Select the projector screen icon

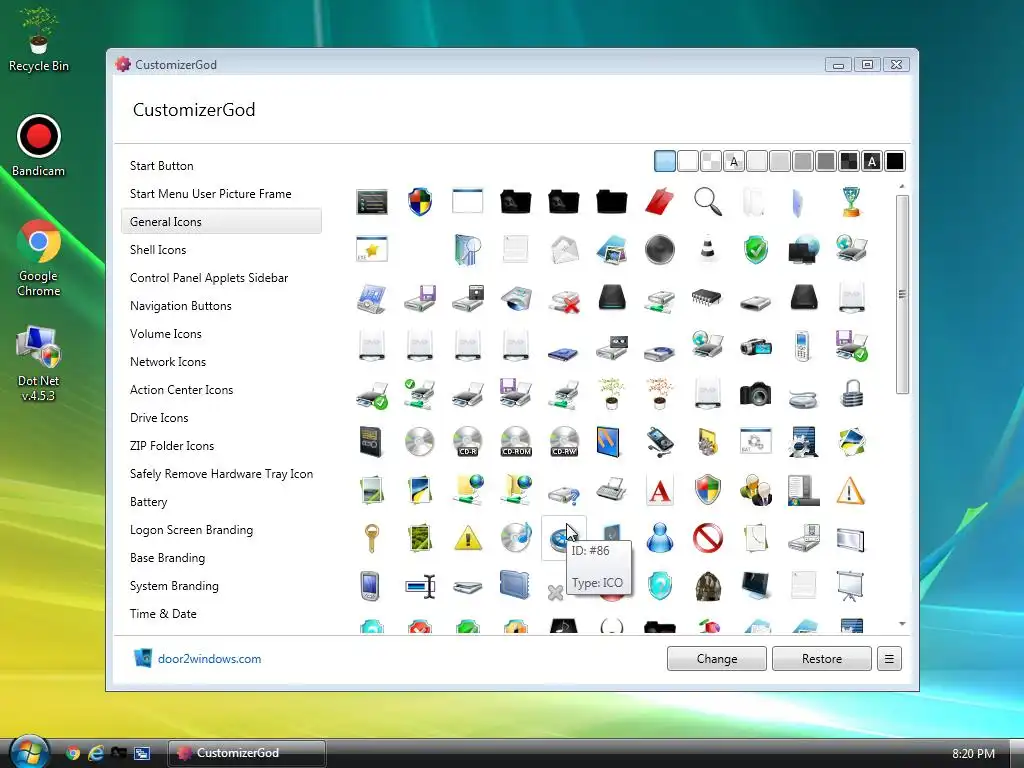850,586
